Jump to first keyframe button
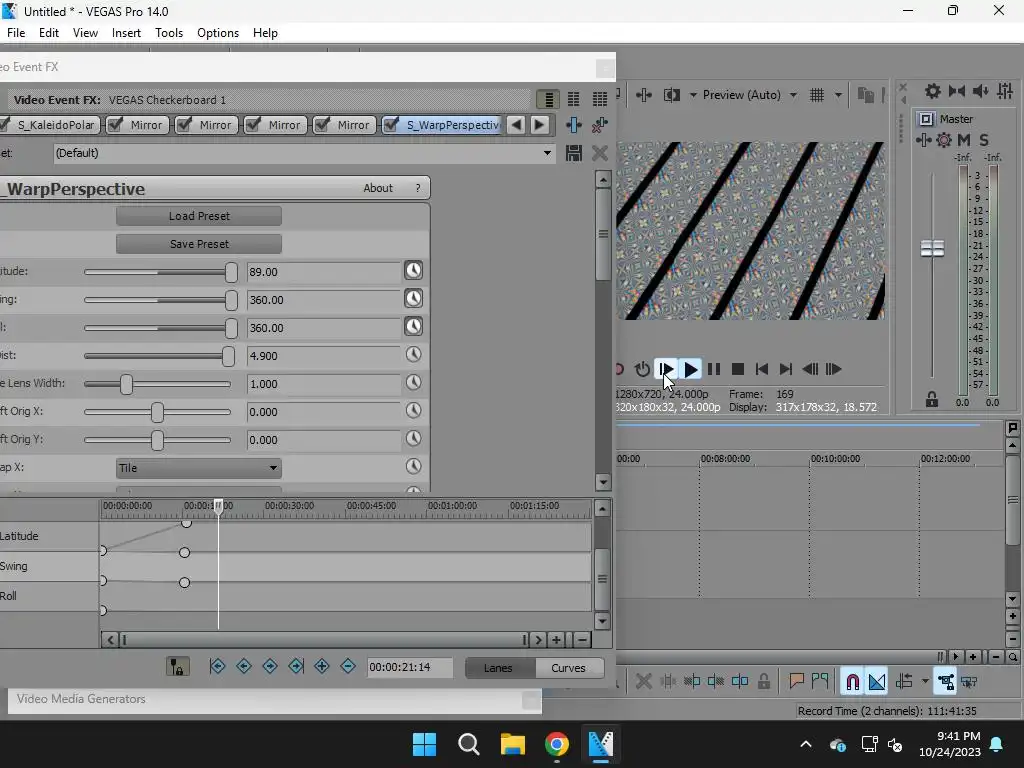Image resolution: width=1024 pixels, height=768 pixels. click(x=217, y=666)
